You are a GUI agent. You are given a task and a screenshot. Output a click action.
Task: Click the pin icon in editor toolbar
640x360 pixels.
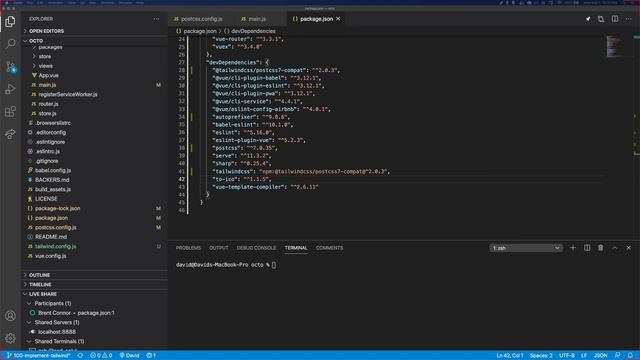coord(588,19)
